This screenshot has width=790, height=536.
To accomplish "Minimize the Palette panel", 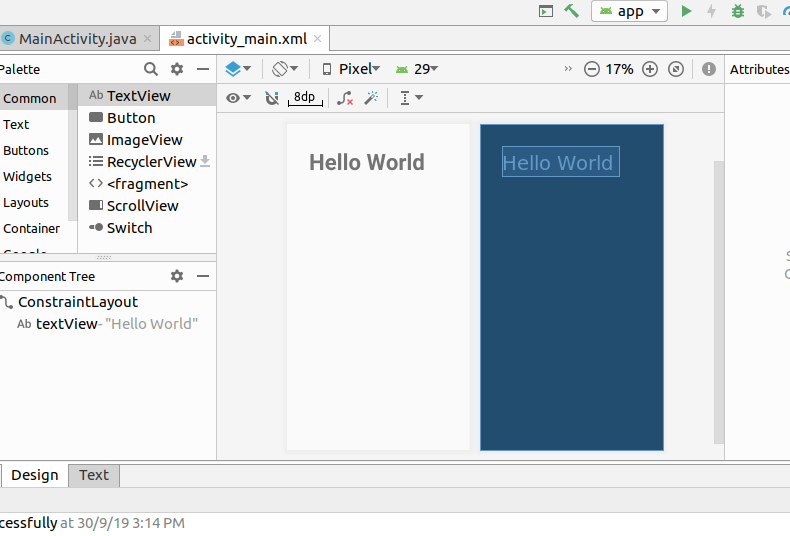I will 203,69.
